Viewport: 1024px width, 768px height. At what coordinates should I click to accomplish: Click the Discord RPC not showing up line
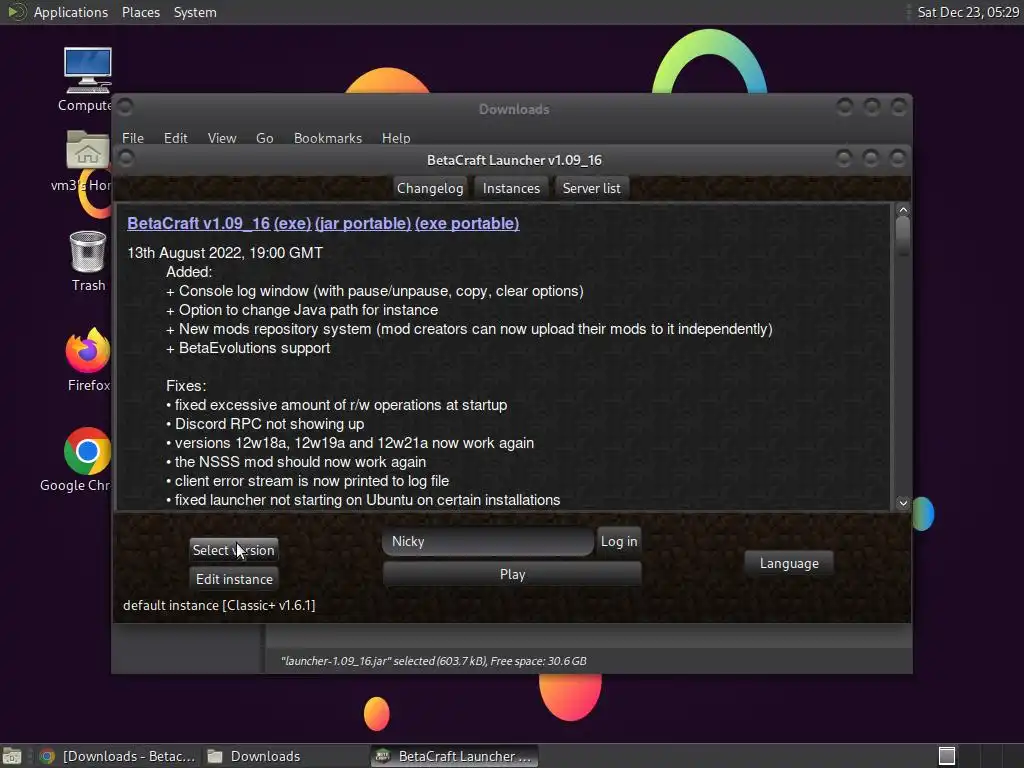pyautogui.click(x=265, y=424)
